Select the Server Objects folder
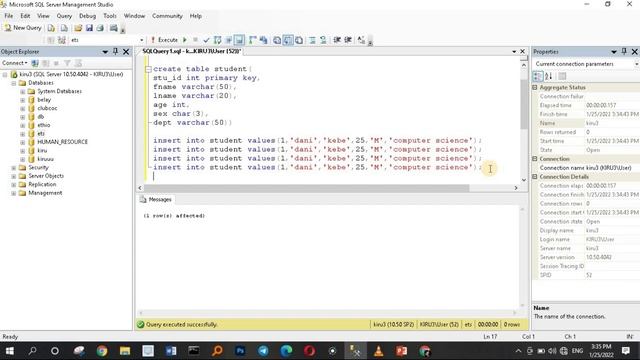 46,176
